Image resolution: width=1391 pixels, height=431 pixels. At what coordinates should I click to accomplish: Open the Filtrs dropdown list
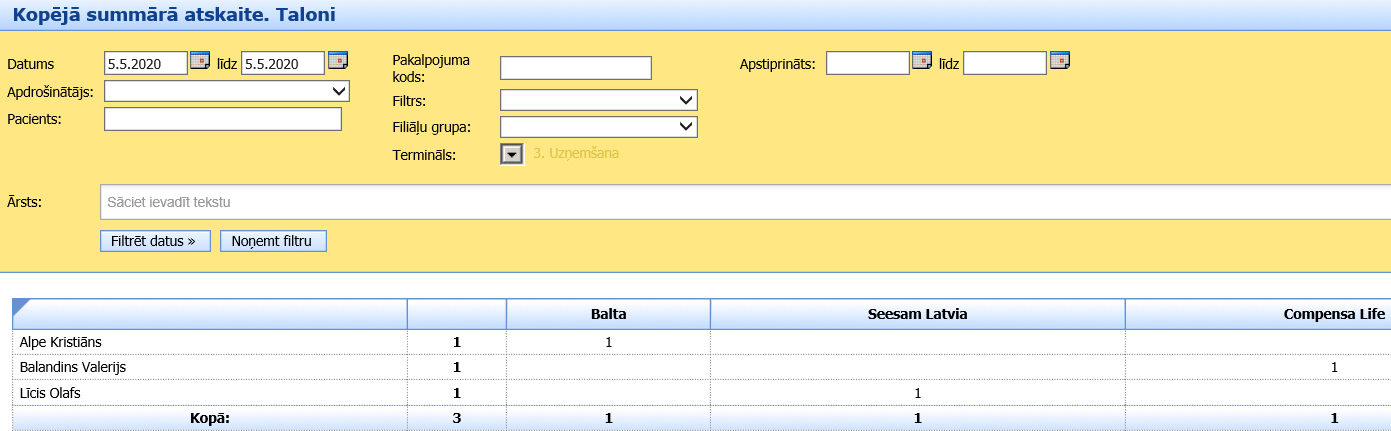coord(598,100)
